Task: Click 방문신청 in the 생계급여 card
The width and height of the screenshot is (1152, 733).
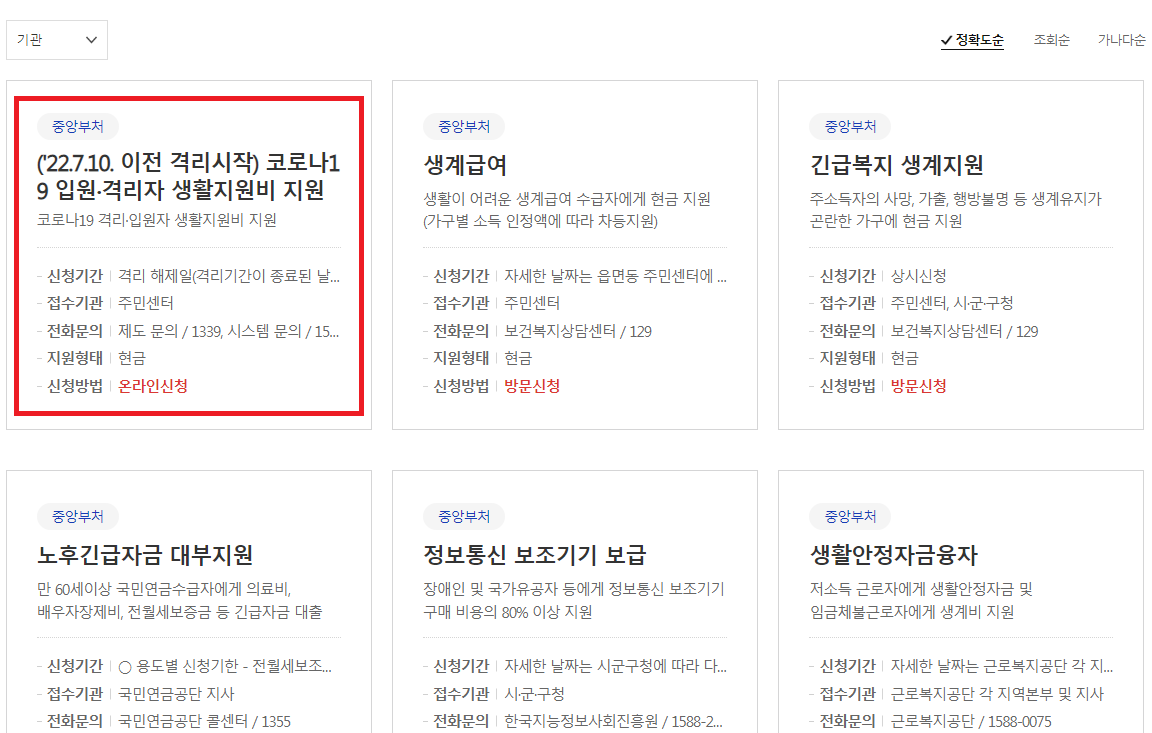Action: [x=532, y=386]
